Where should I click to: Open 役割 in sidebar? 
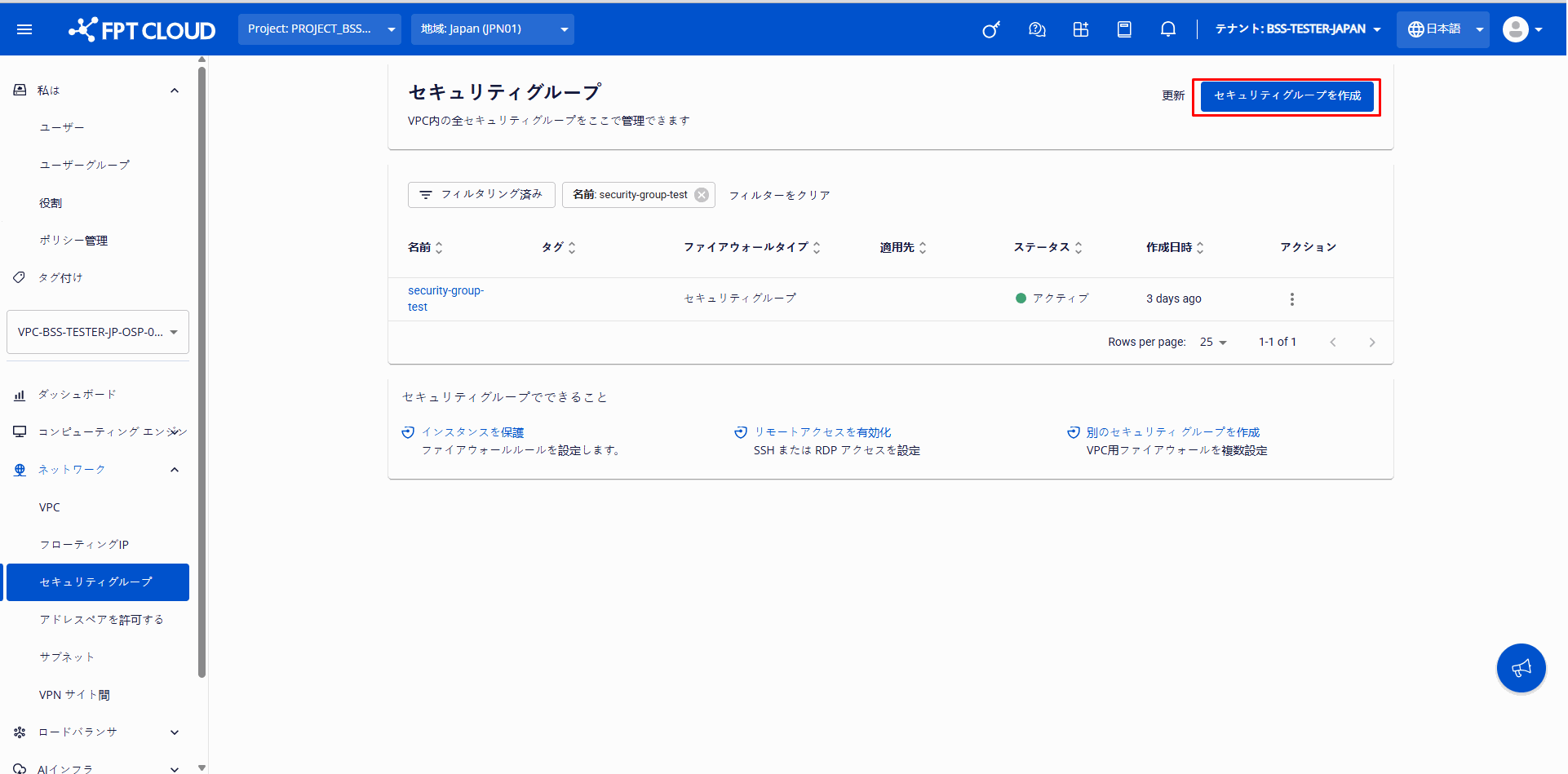pos(51,203)
